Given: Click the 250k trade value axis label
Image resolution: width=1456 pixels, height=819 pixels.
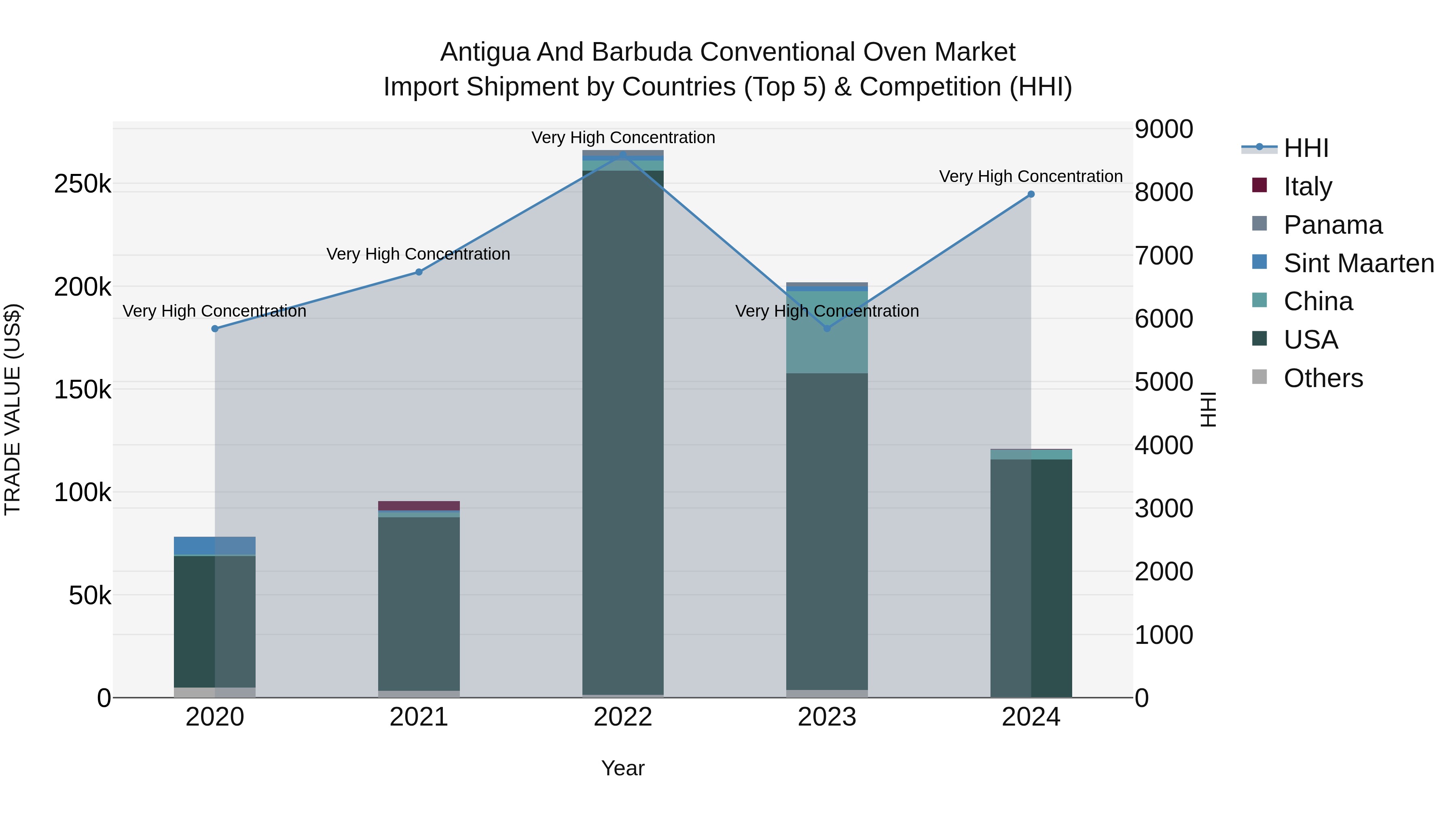Looking at the screenshot, I should (x=83, y=184).
